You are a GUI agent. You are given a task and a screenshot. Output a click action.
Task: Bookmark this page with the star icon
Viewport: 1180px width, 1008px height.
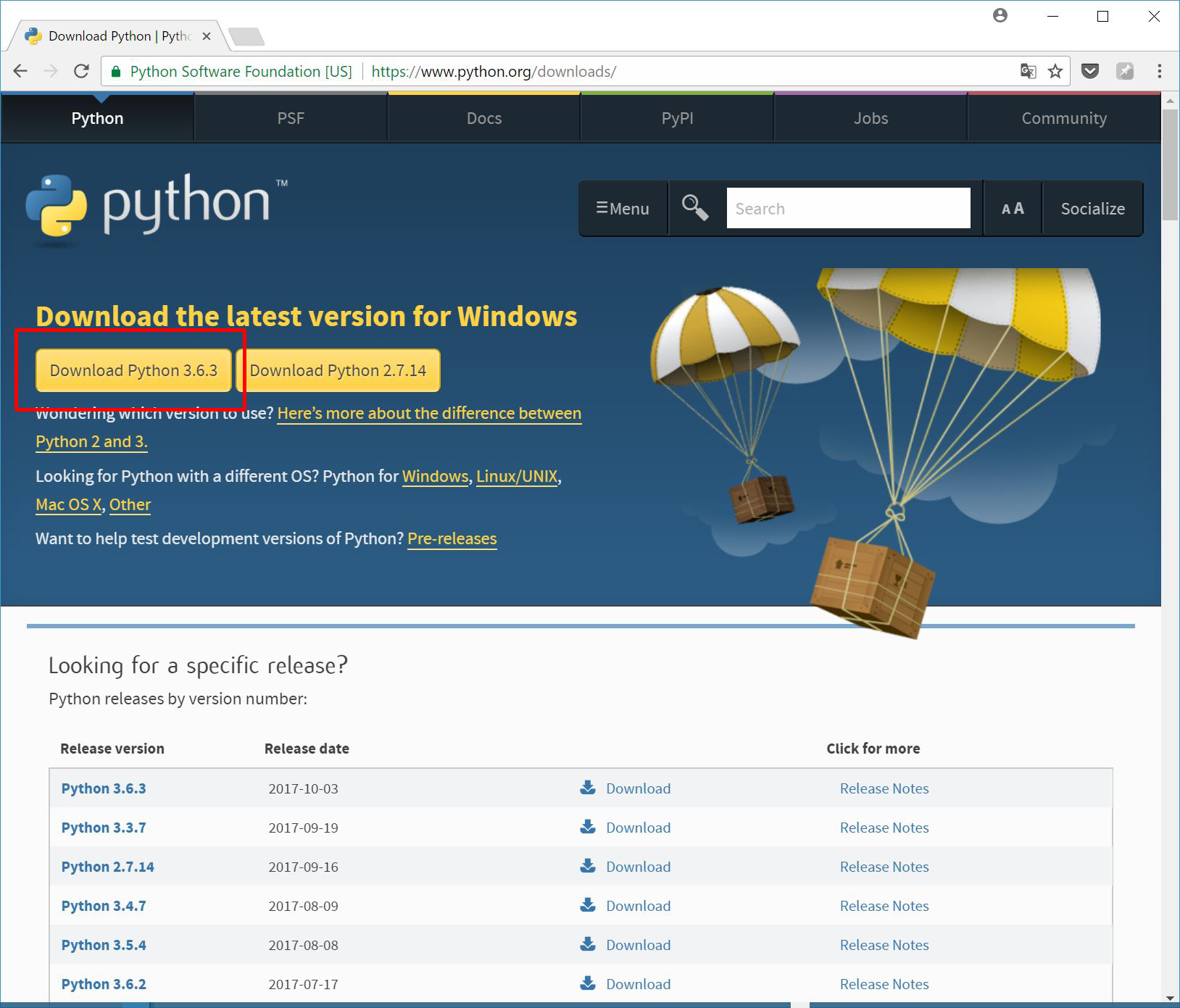coord(1055,71)
